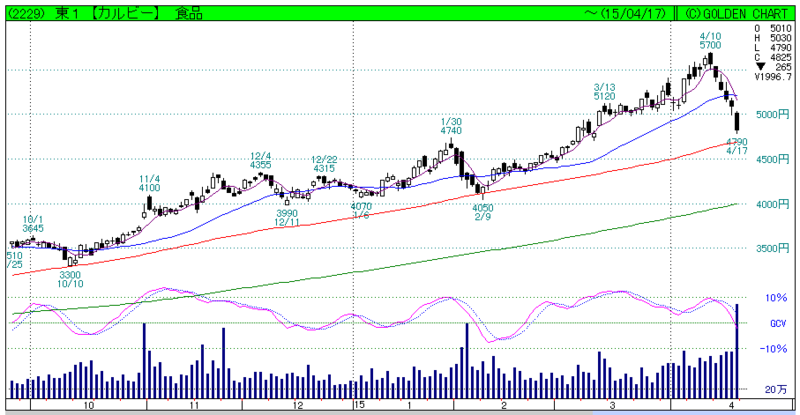
Task: Click the 4000円 price axis label
Action: 772,204
